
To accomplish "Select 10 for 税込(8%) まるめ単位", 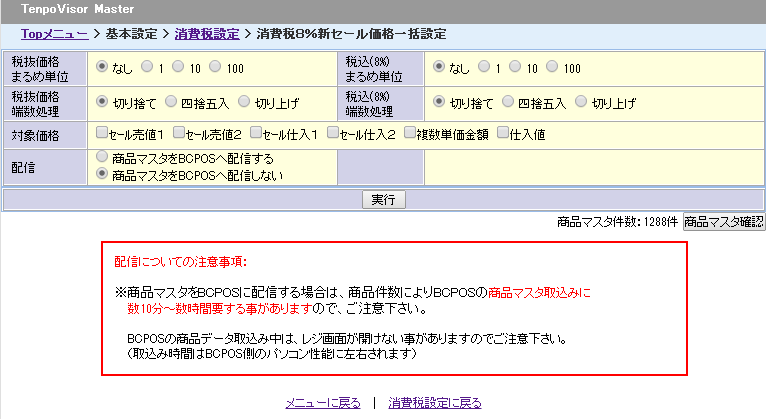I will [515, 66].
